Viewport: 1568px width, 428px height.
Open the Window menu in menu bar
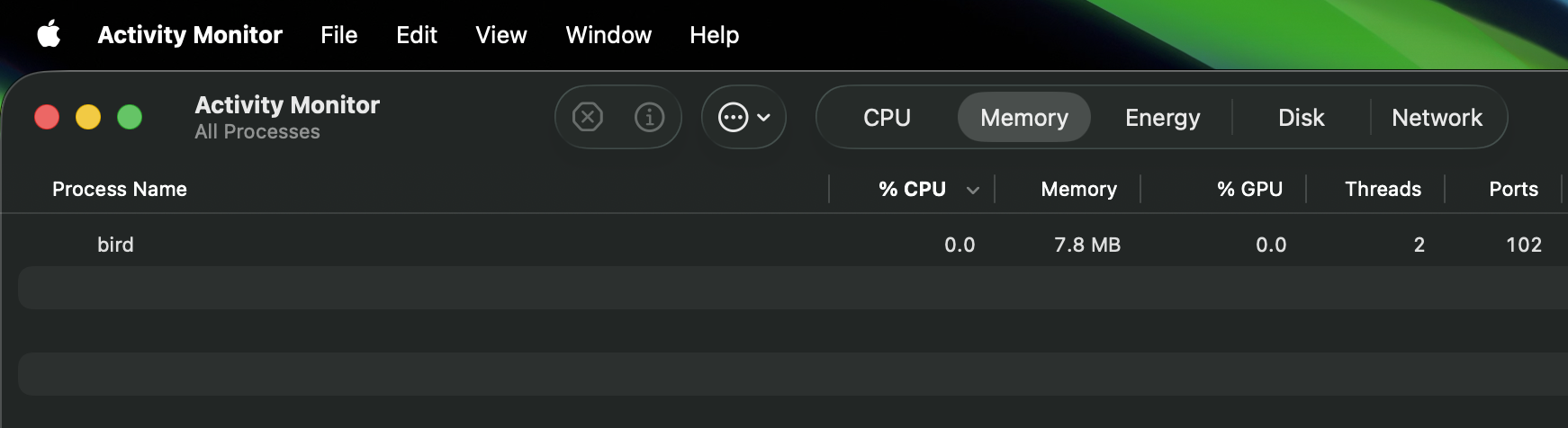[608, 35]
